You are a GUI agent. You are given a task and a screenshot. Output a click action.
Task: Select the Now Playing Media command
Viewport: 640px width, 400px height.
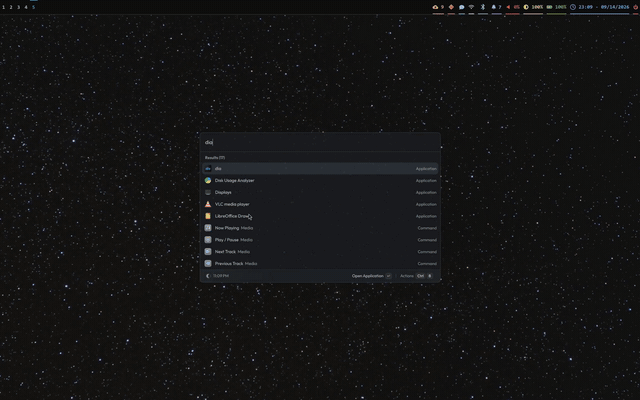click(320, 228)
